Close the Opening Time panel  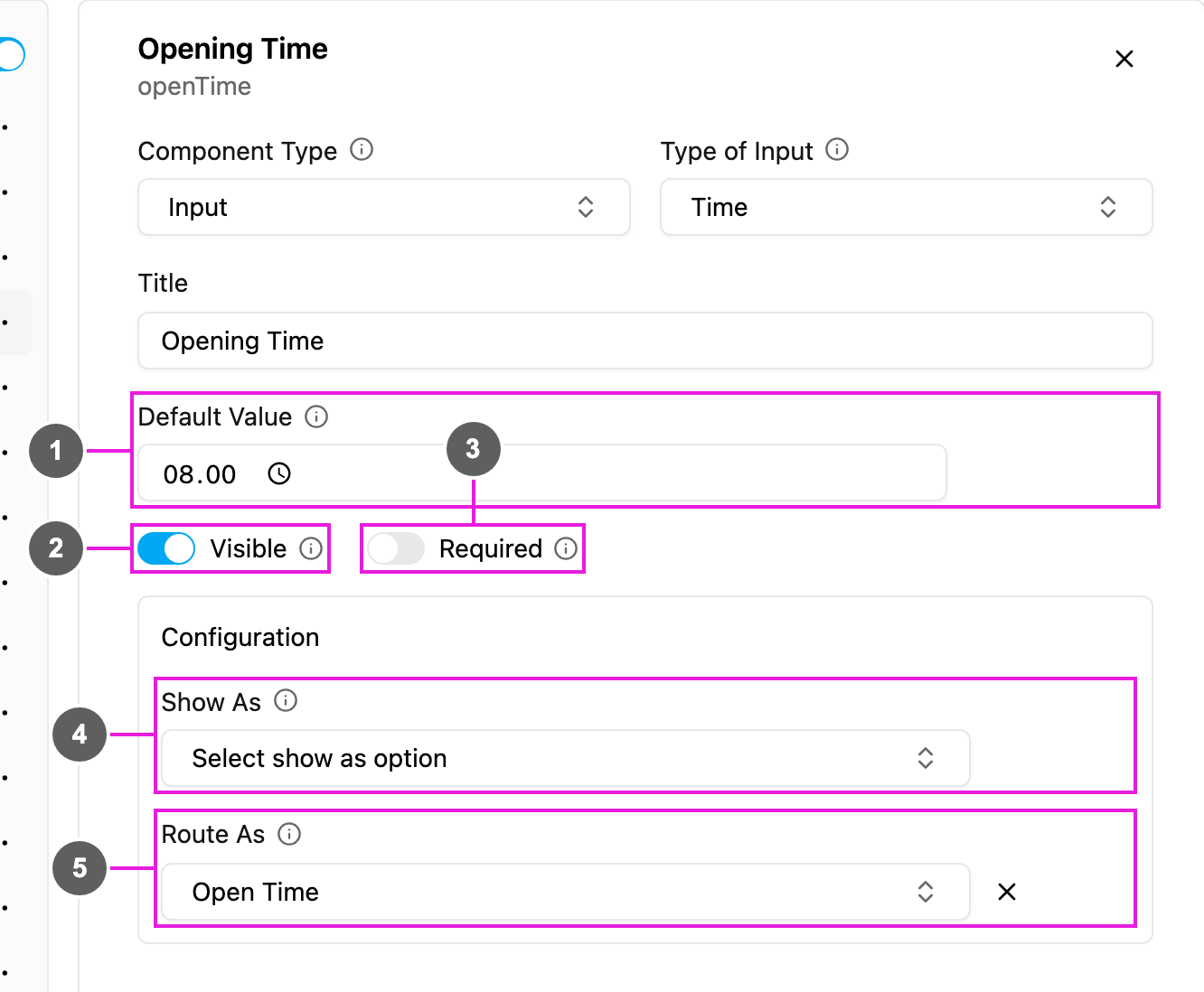pyautogui.click(x=1124, y=59)
